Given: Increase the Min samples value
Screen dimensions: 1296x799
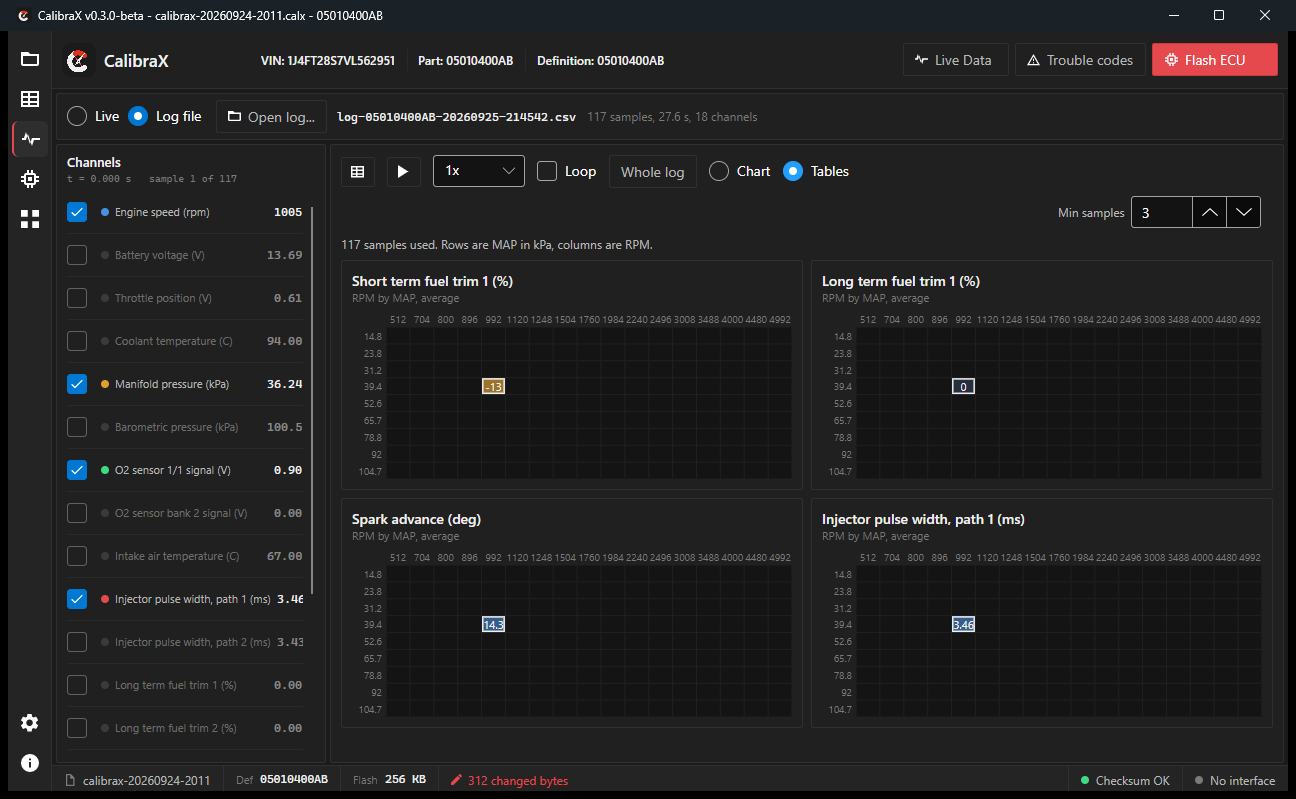Looking at the screenshot, I should pyautogui.click(x=1209, y=212).
